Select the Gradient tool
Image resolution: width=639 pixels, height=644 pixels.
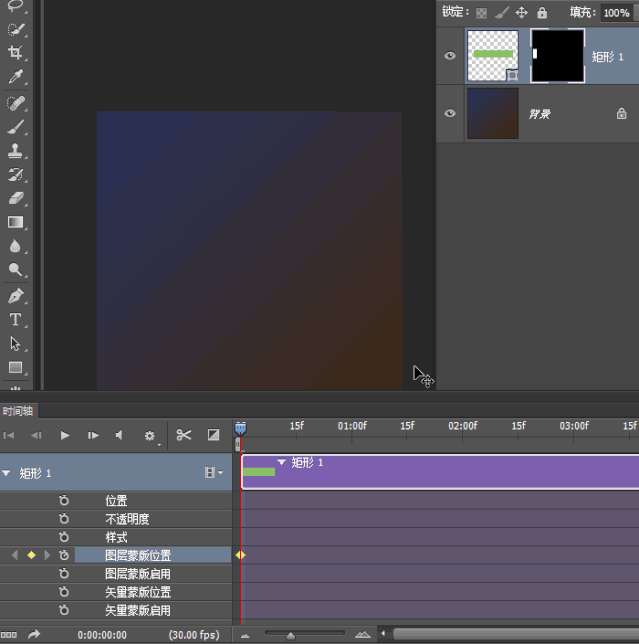pos(15,222)
